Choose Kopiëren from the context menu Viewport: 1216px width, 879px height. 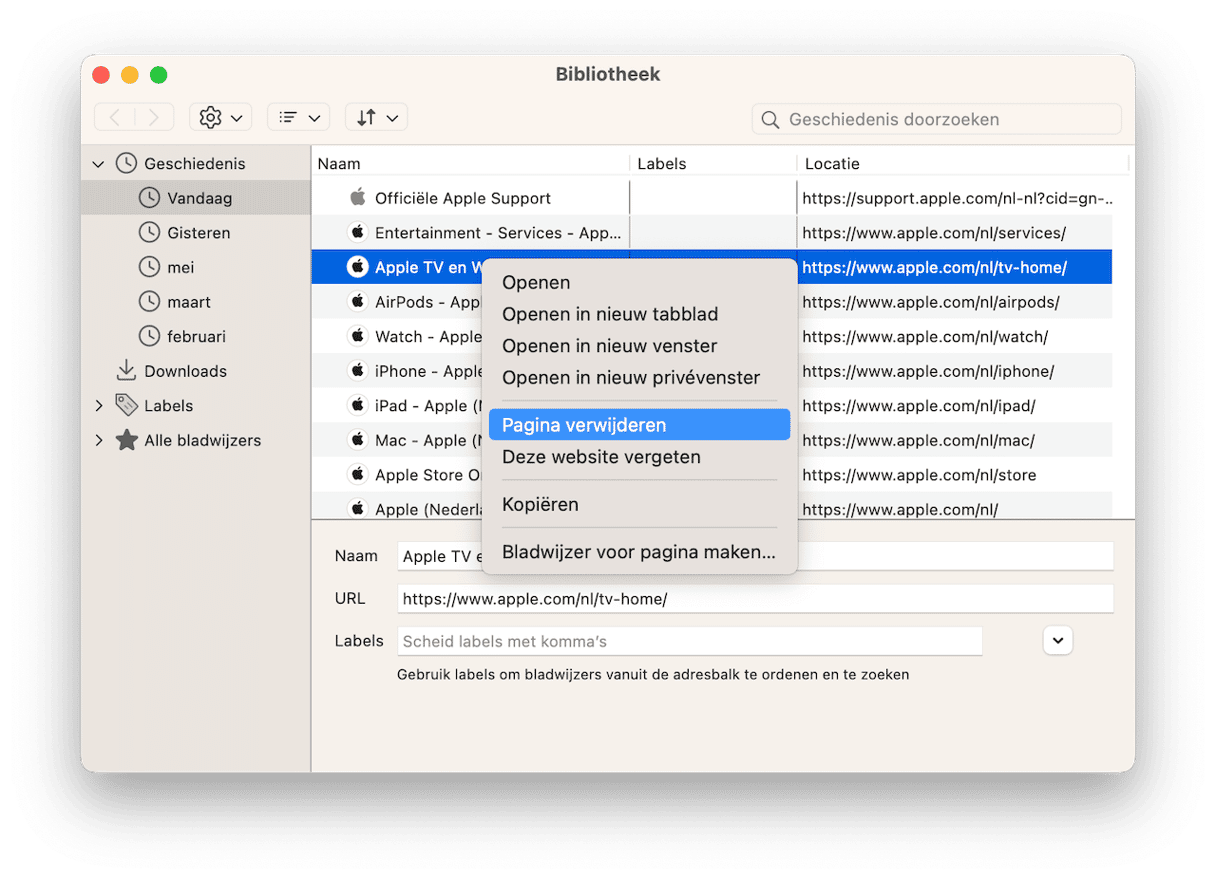pos(640,504)
